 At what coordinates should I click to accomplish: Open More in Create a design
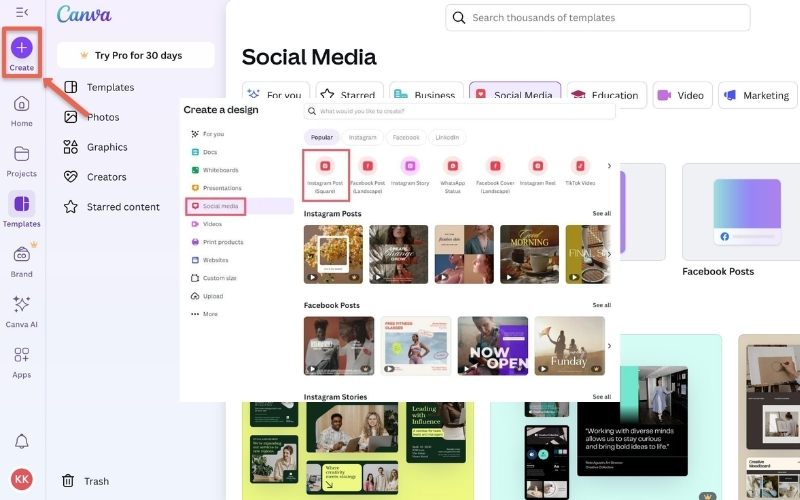[x=204, y=314]
